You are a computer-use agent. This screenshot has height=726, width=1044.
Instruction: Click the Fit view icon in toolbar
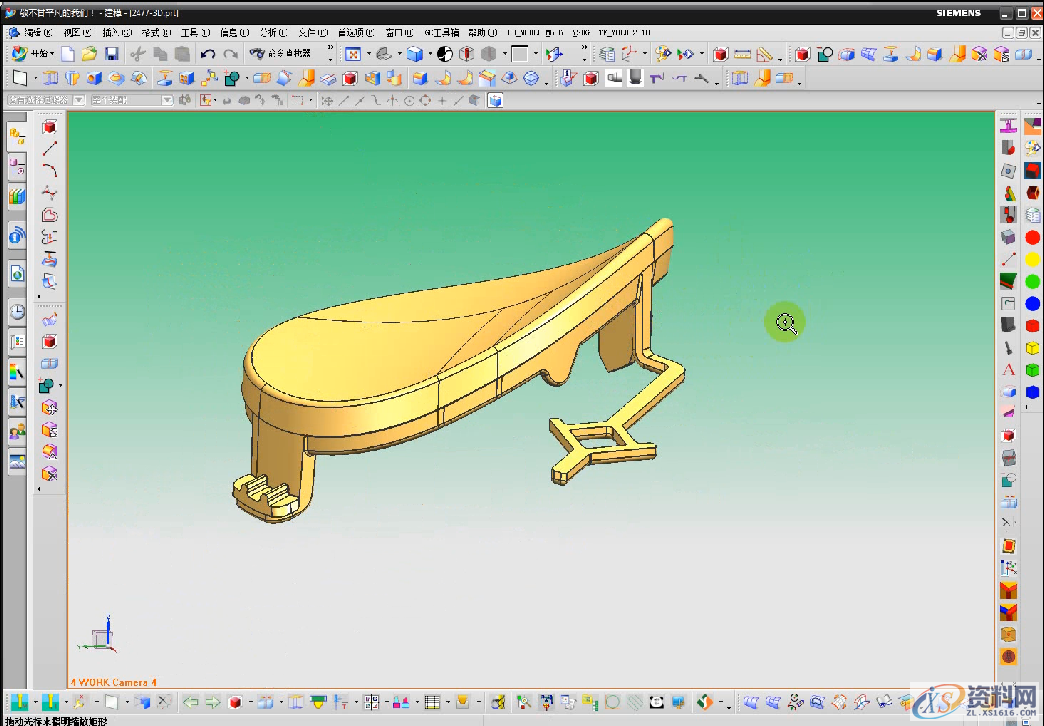coord(353,54)
